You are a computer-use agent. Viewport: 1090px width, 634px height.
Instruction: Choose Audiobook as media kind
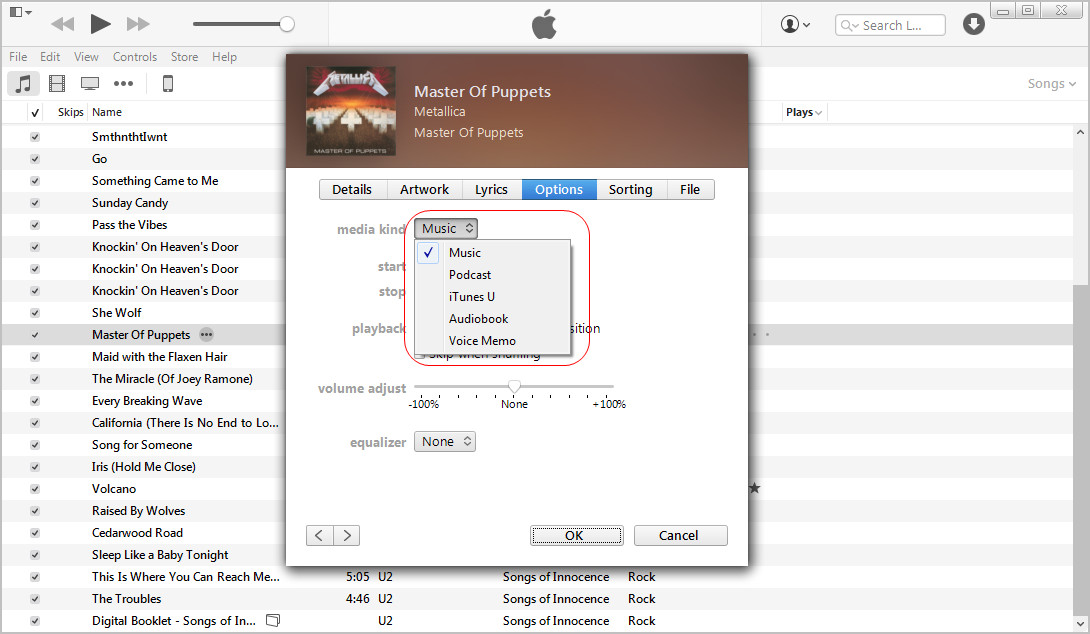492,319
